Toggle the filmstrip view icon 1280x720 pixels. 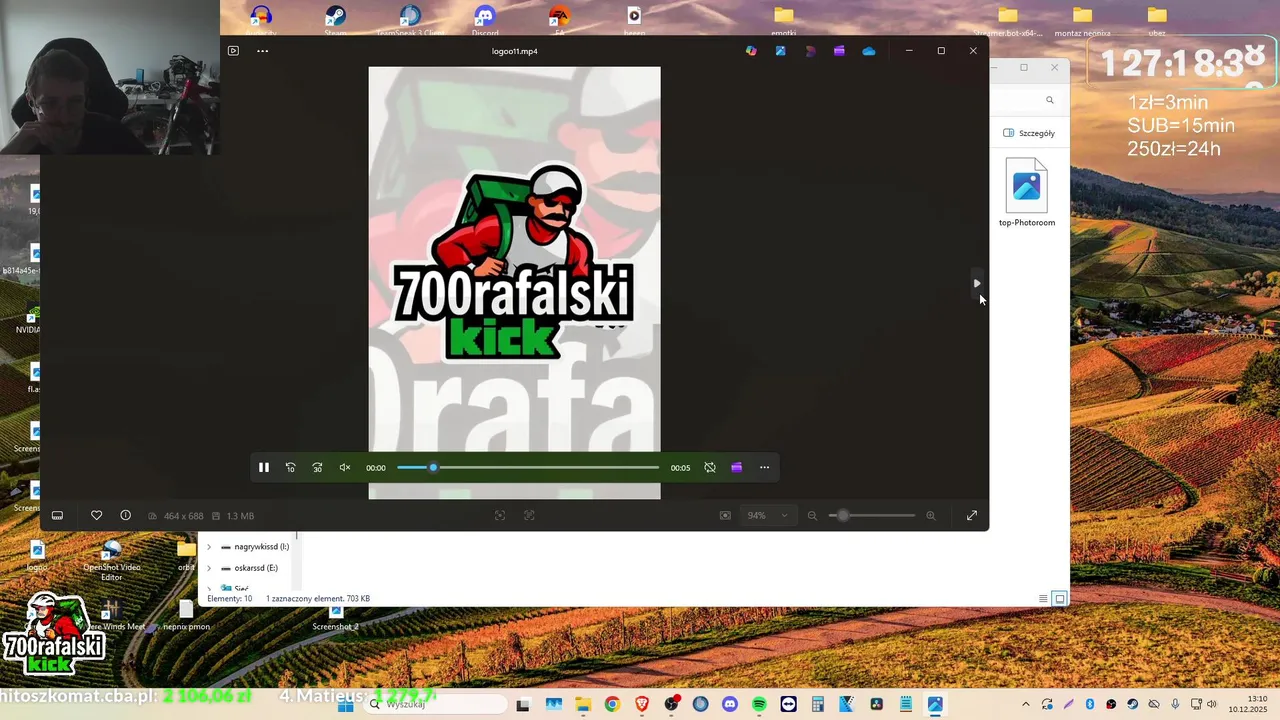(57, 515)
